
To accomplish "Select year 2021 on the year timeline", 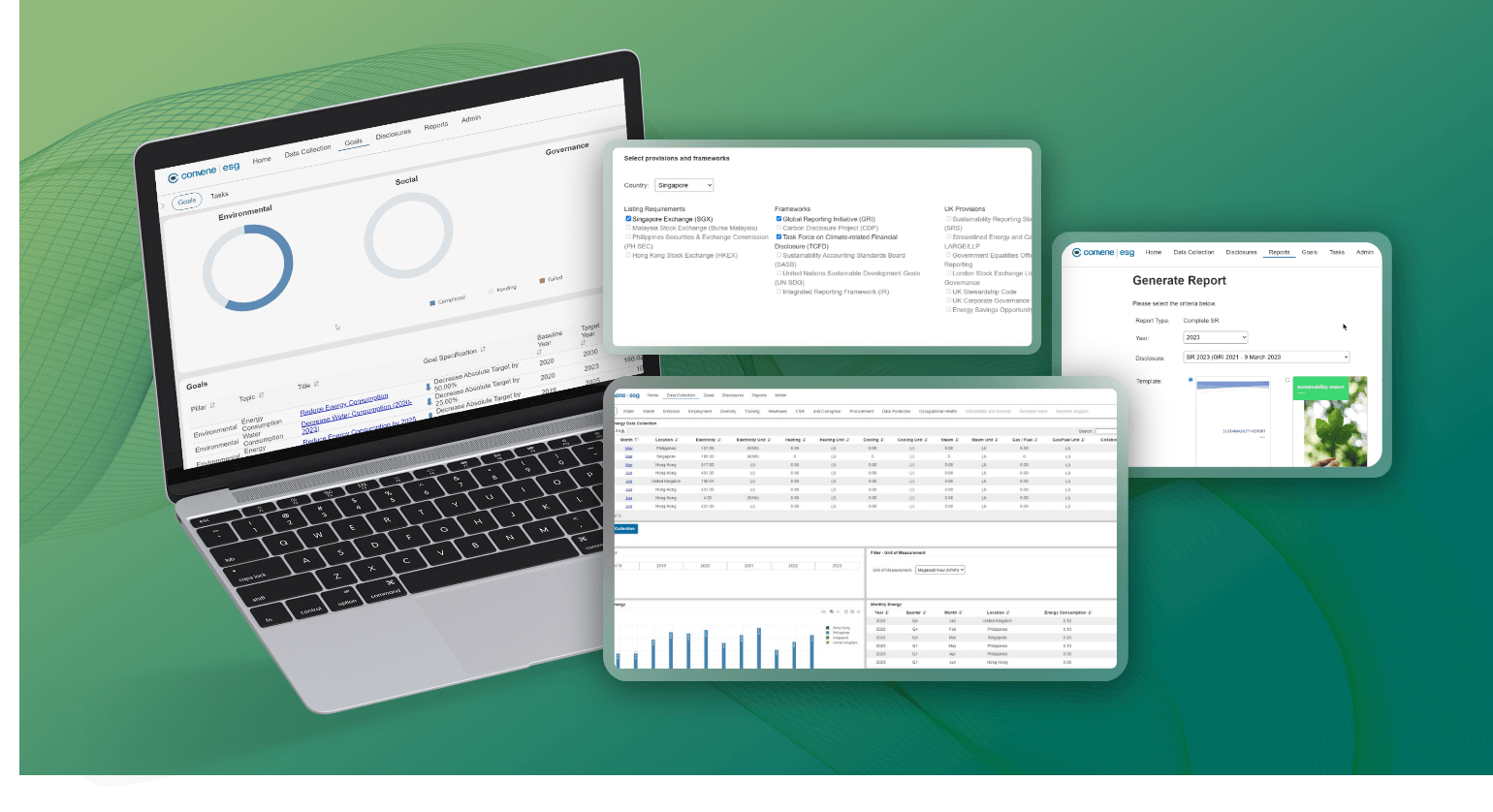I will tap(748, 566).
